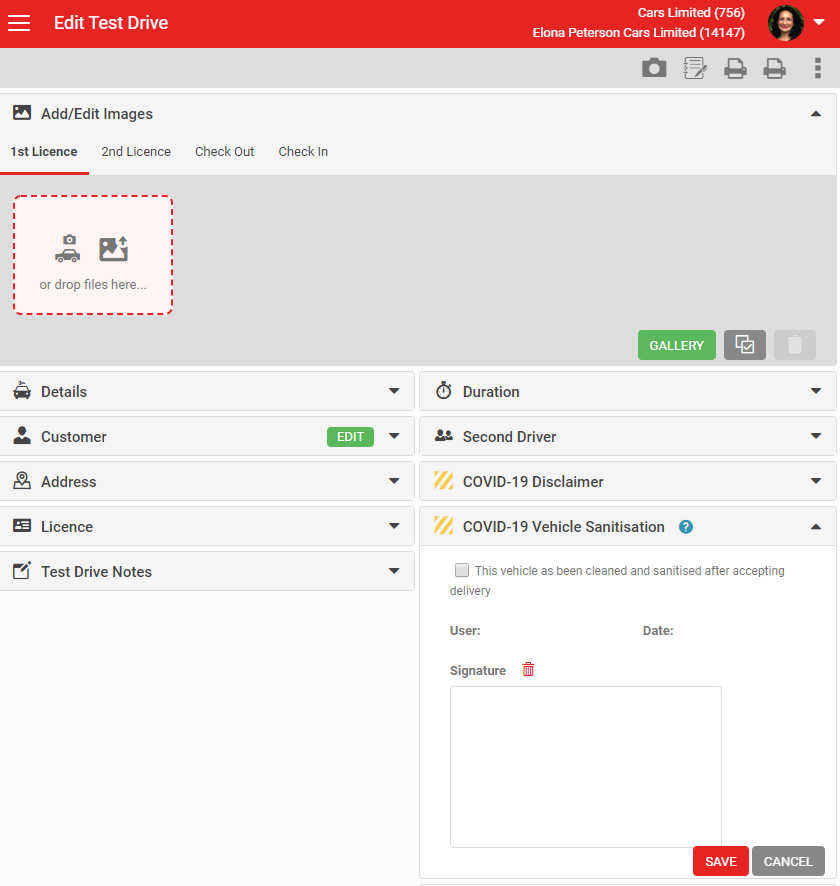Screen dimensions: 840x886
Task: Click the 'Date:' field label
Action: click(x=658, y=631)
